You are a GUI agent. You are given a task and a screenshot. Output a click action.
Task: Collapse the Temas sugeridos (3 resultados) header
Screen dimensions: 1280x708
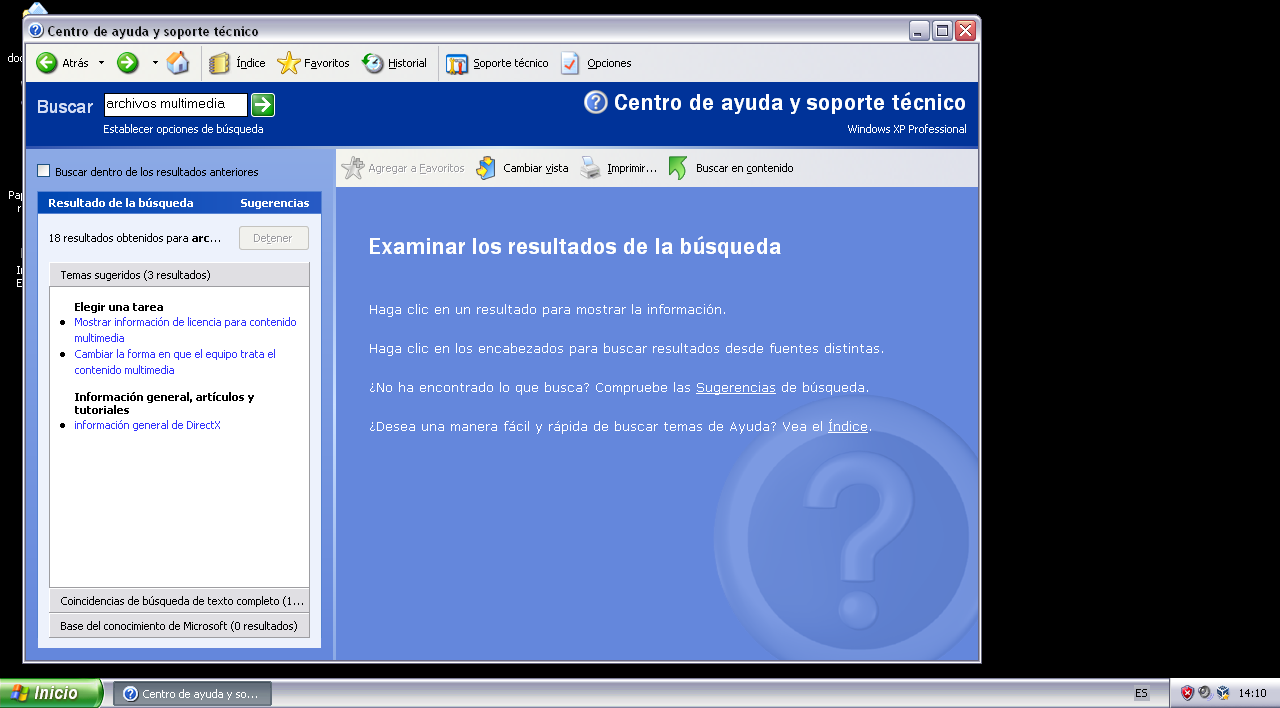[x=179, y=275]
